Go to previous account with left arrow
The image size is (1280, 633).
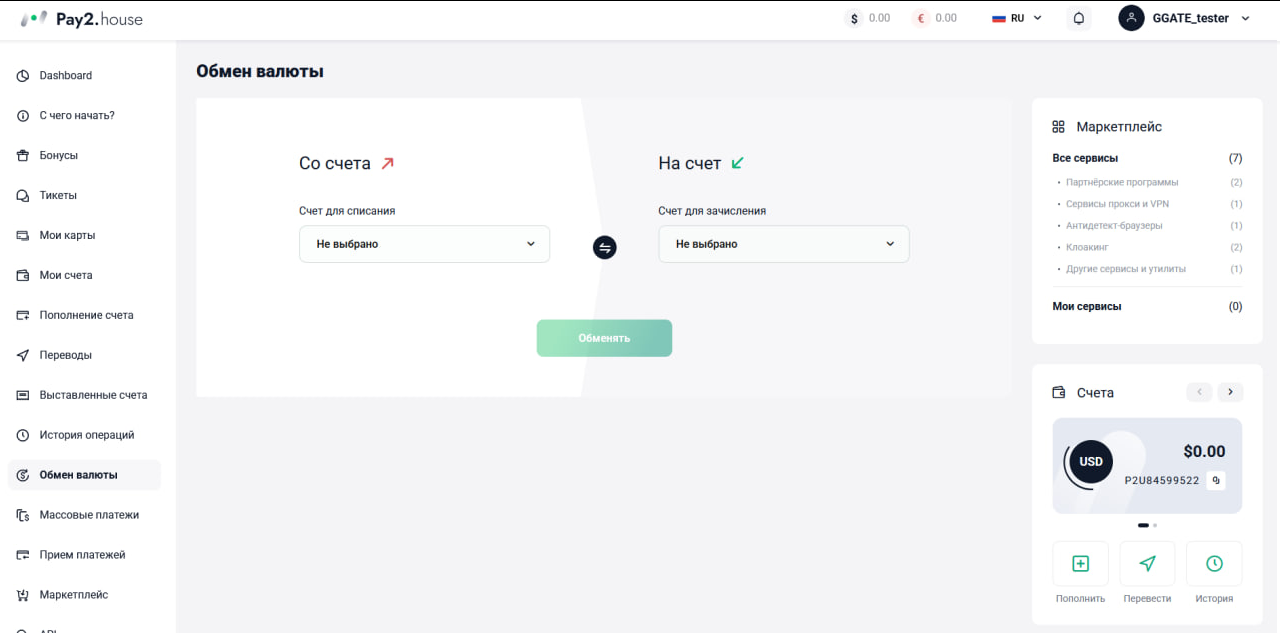[x=1199, y=392]
